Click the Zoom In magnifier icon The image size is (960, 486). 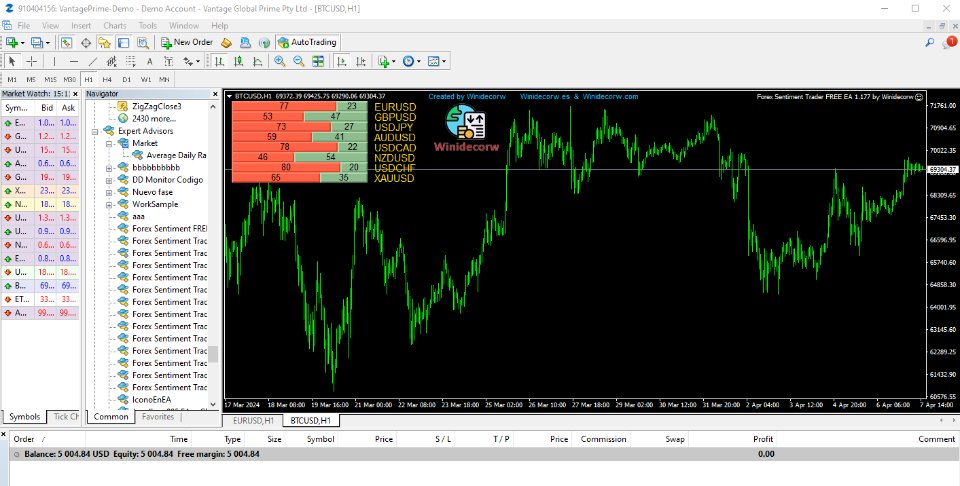pos(279,61)
